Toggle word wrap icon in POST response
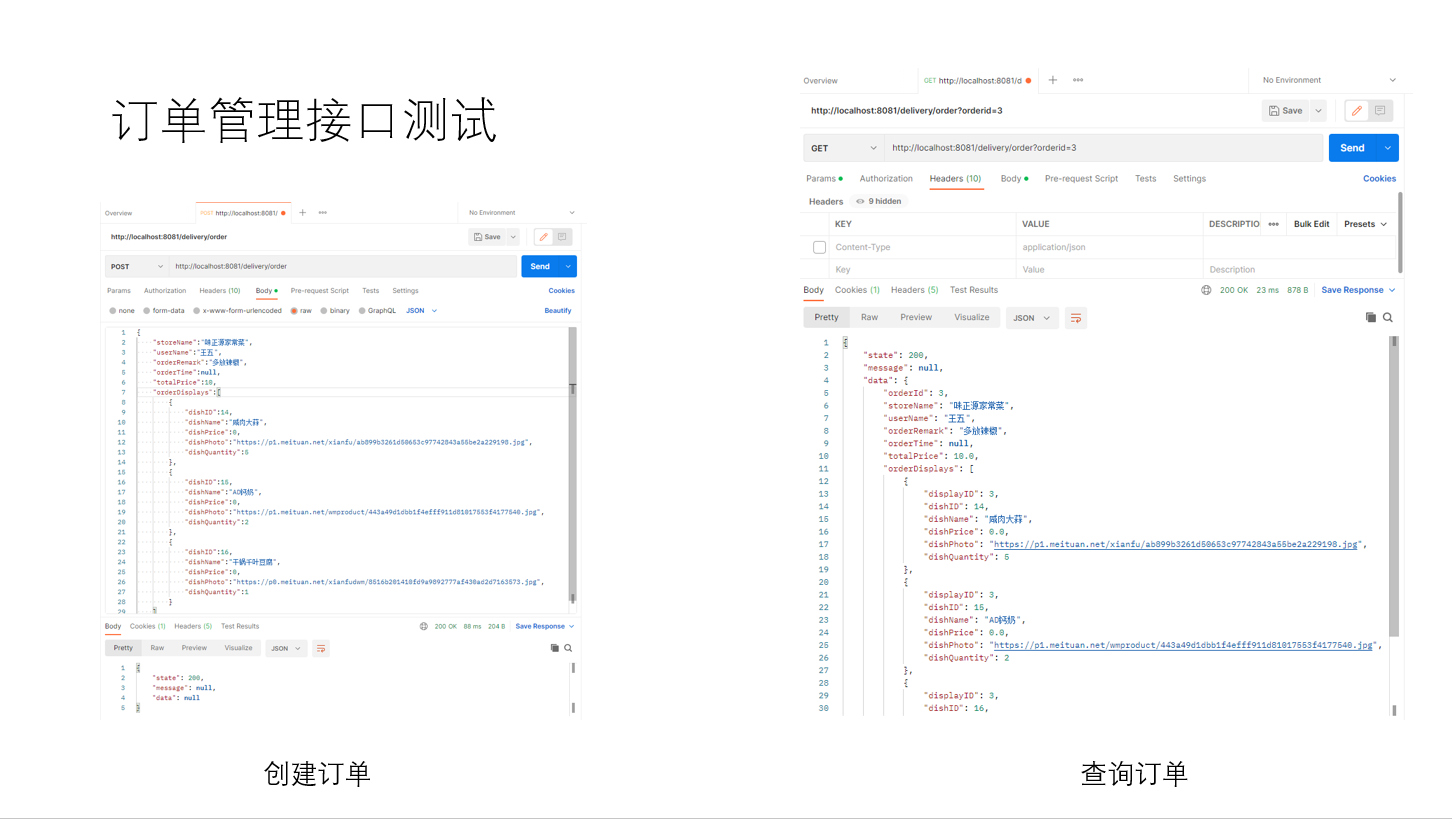 tap(321, 648)
